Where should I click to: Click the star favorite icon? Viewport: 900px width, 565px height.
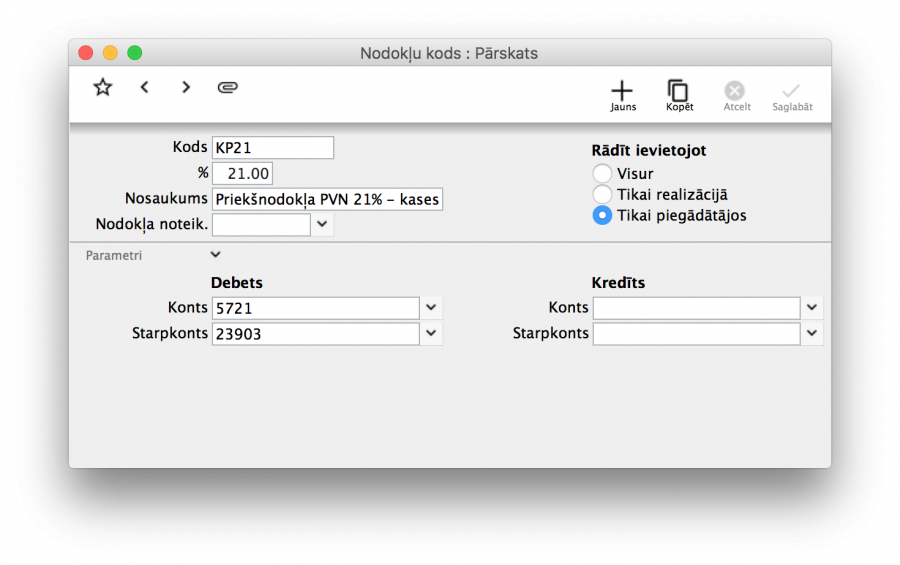tap(102, 88)
